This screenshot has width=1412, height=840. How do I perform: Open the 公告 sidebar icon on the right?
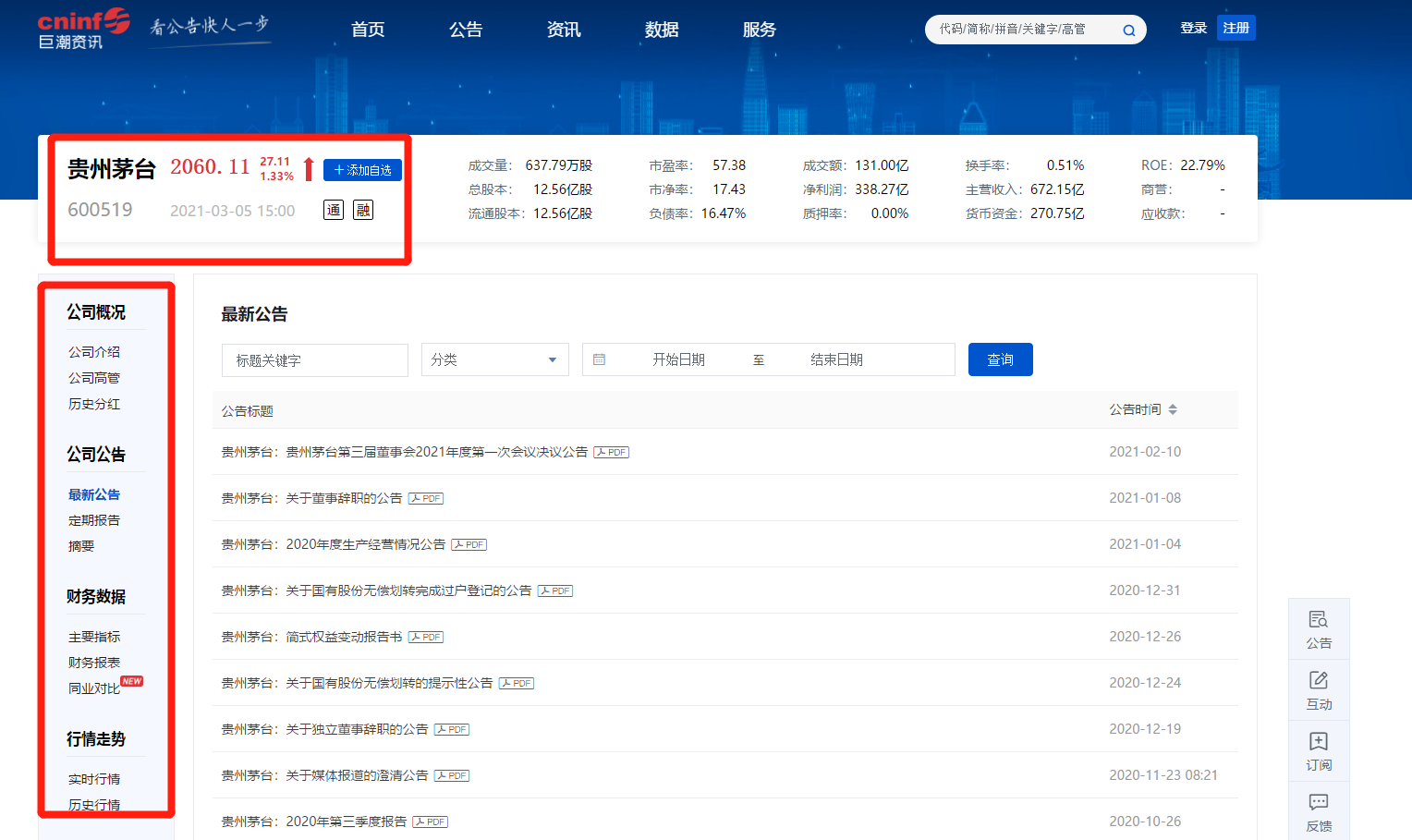click(1319, 629)
